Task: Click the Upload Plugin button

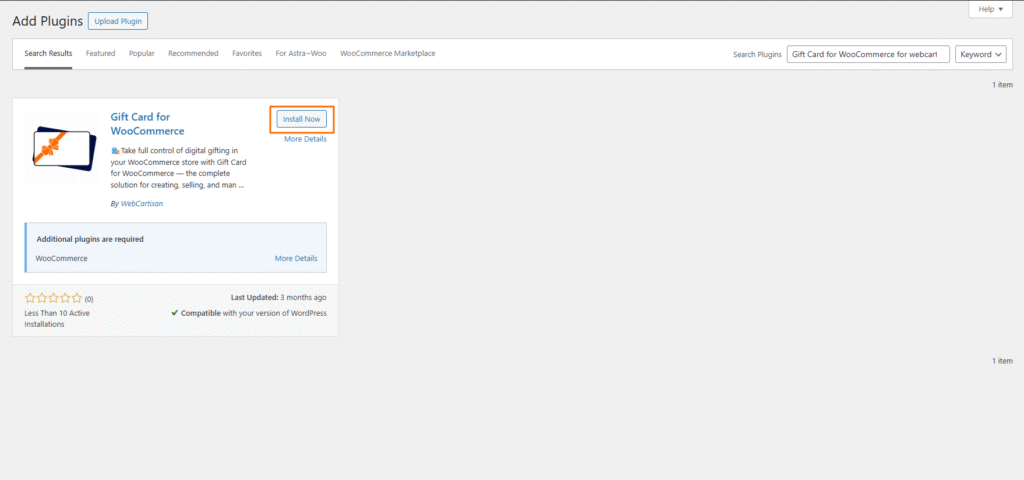Action: [118, 21]
